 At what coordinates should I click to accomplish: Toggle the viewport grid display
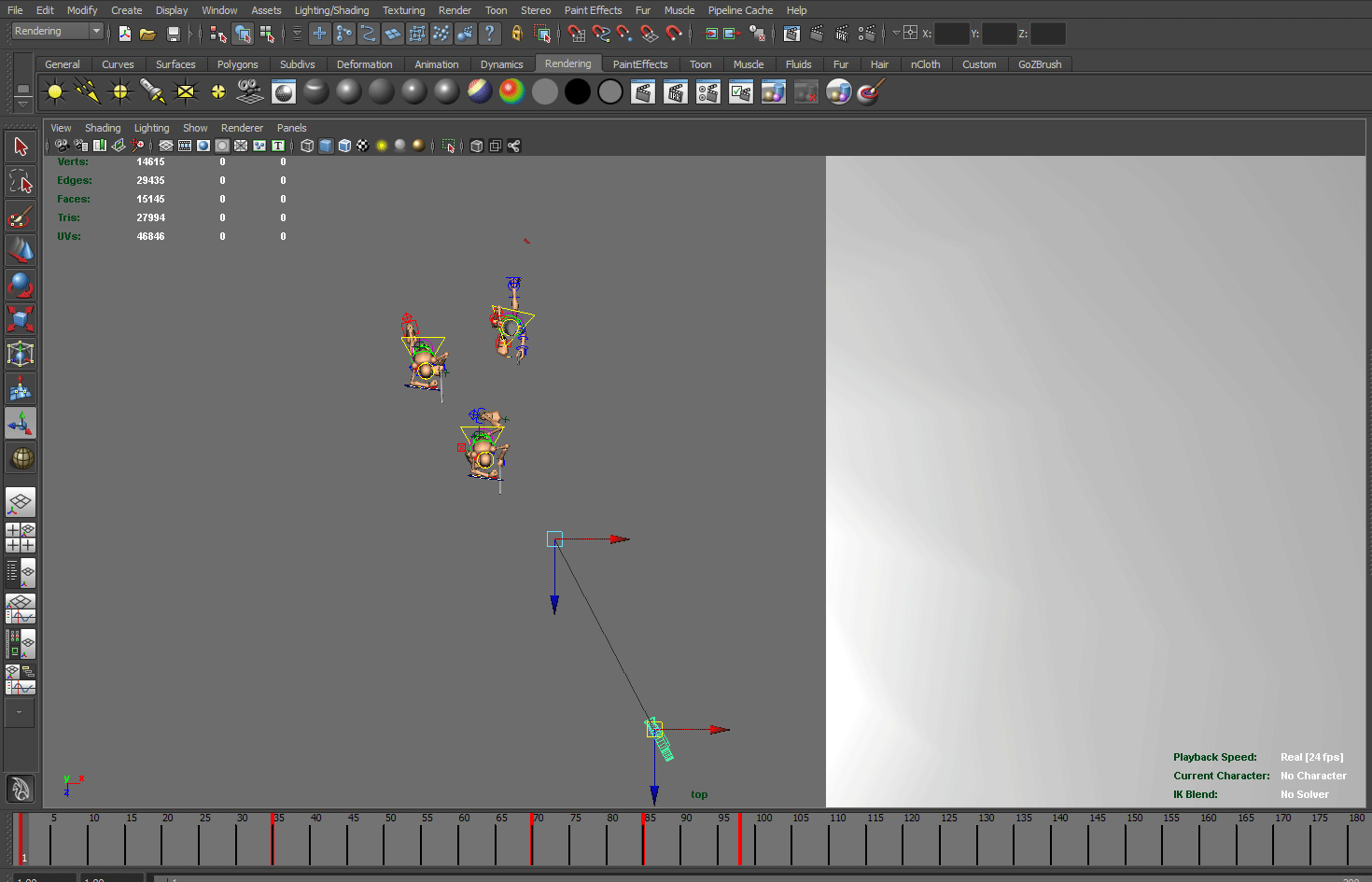165,145
